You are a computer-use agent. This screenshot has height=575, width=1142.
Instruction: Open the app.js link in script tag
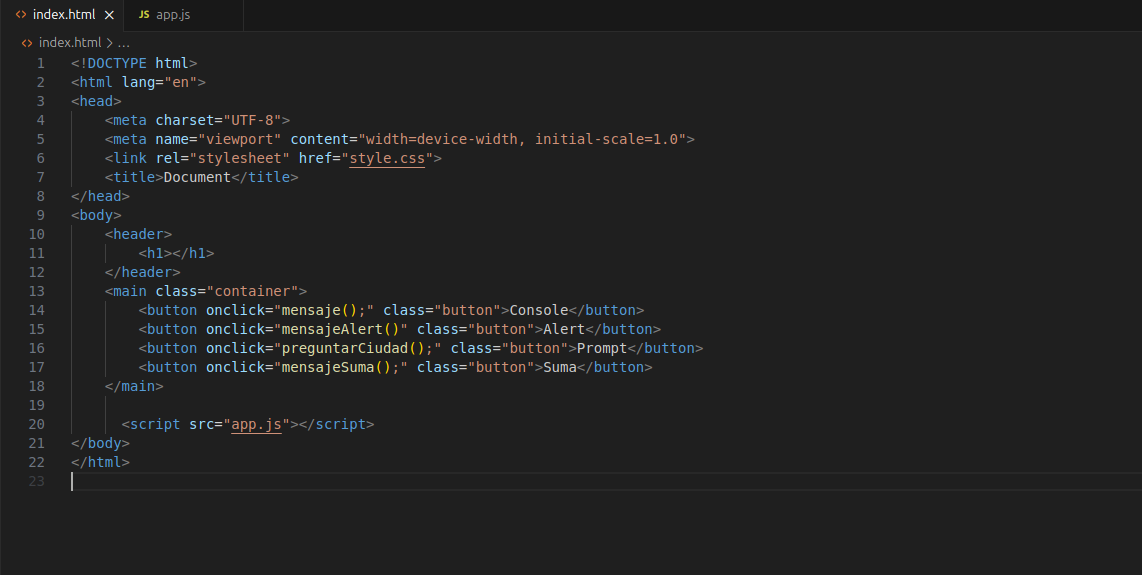pyautogui.click(x=256, y=424)
